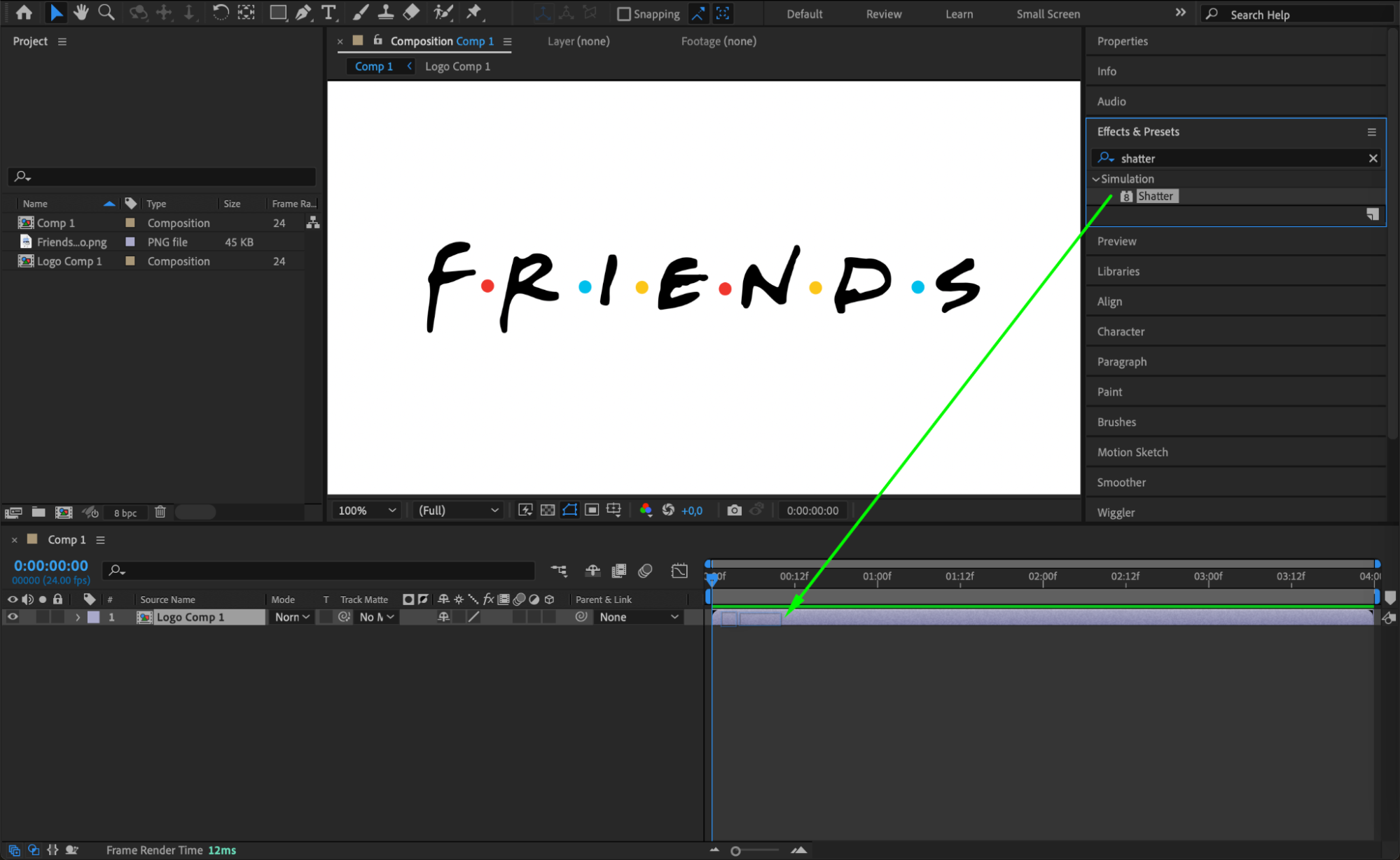This screenshot has width=1400, height=860.
Task: Enable the Snapping checkbox
Action: tap(624, 13)
